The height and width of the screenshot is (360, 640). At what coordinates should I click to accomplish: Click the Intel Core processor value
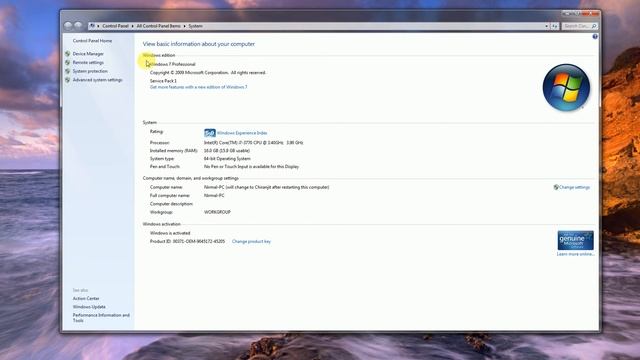[253, 143]
